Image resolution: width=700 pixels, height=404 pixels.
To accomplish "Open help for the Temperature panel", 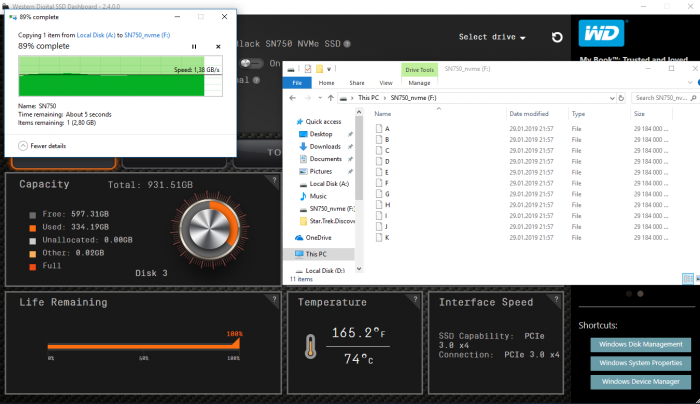I will [415, 300].
